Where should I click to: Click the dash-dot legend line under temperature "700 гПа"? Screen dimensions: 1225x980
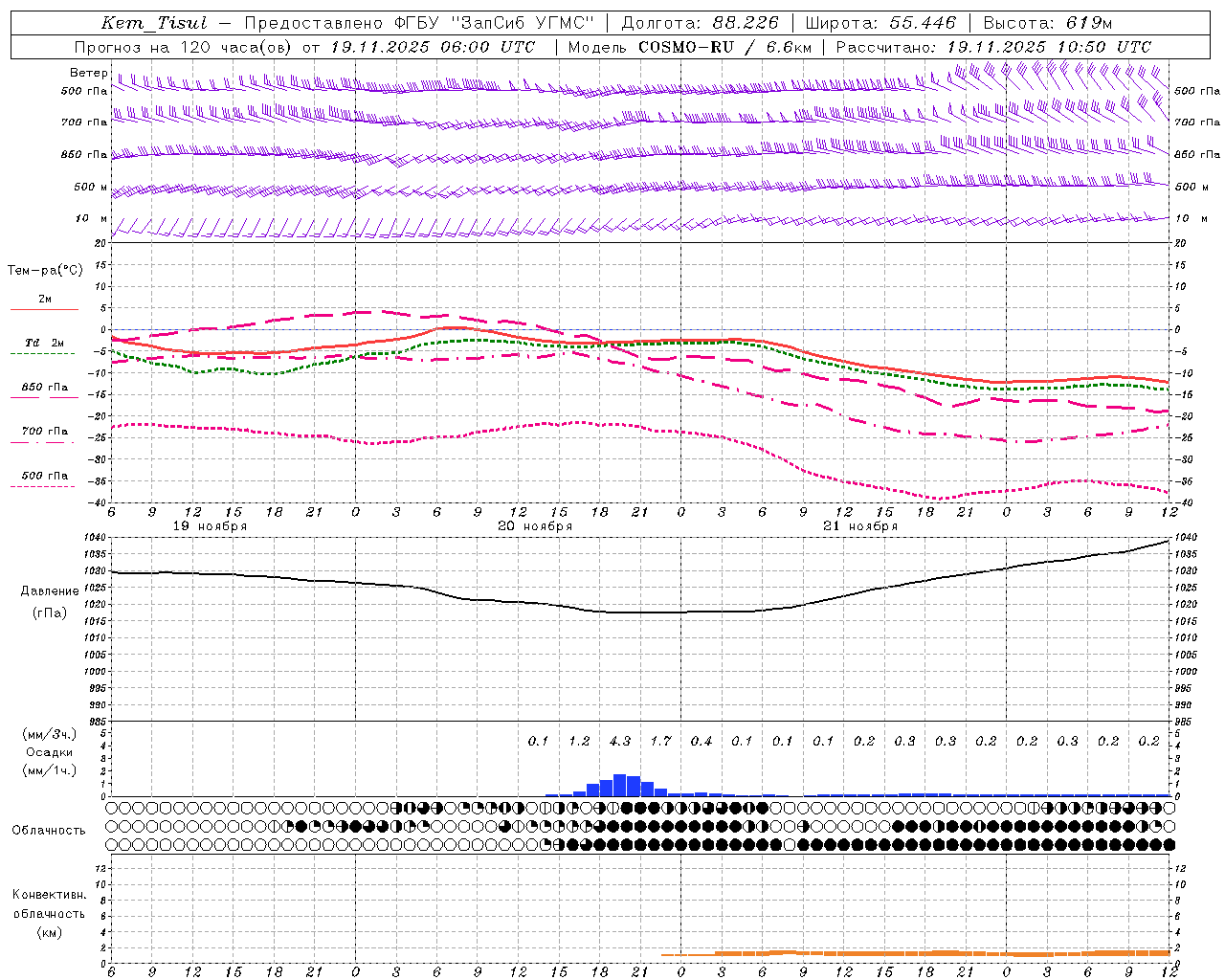(x=43, y=442)
